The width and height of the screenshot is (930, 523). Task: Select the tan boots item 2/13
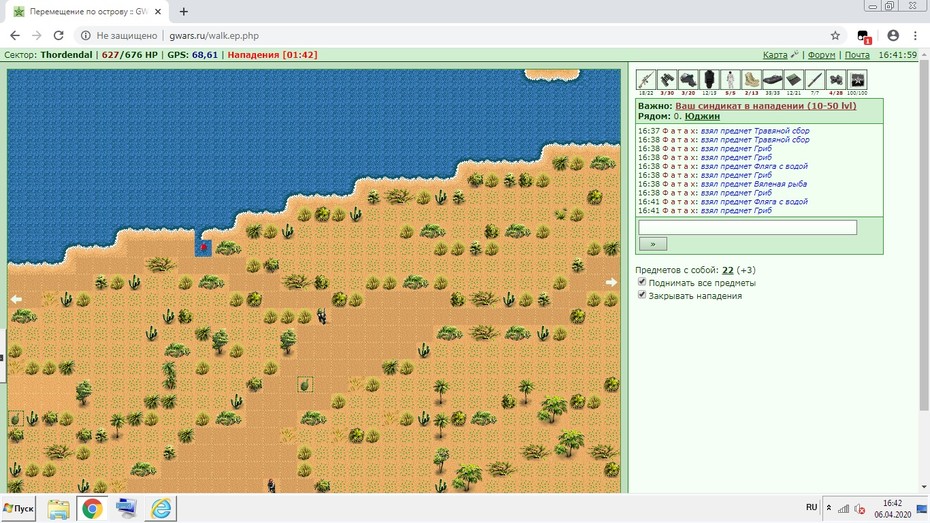point(751,79)
